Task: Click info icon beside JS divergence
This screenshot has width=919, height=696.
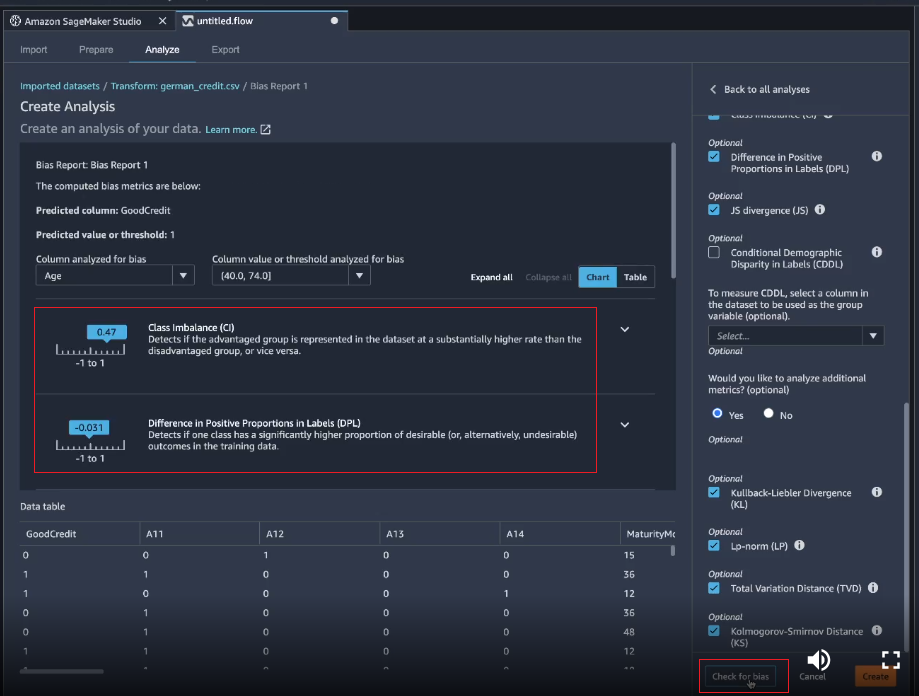Action: [x=820, y=210]
